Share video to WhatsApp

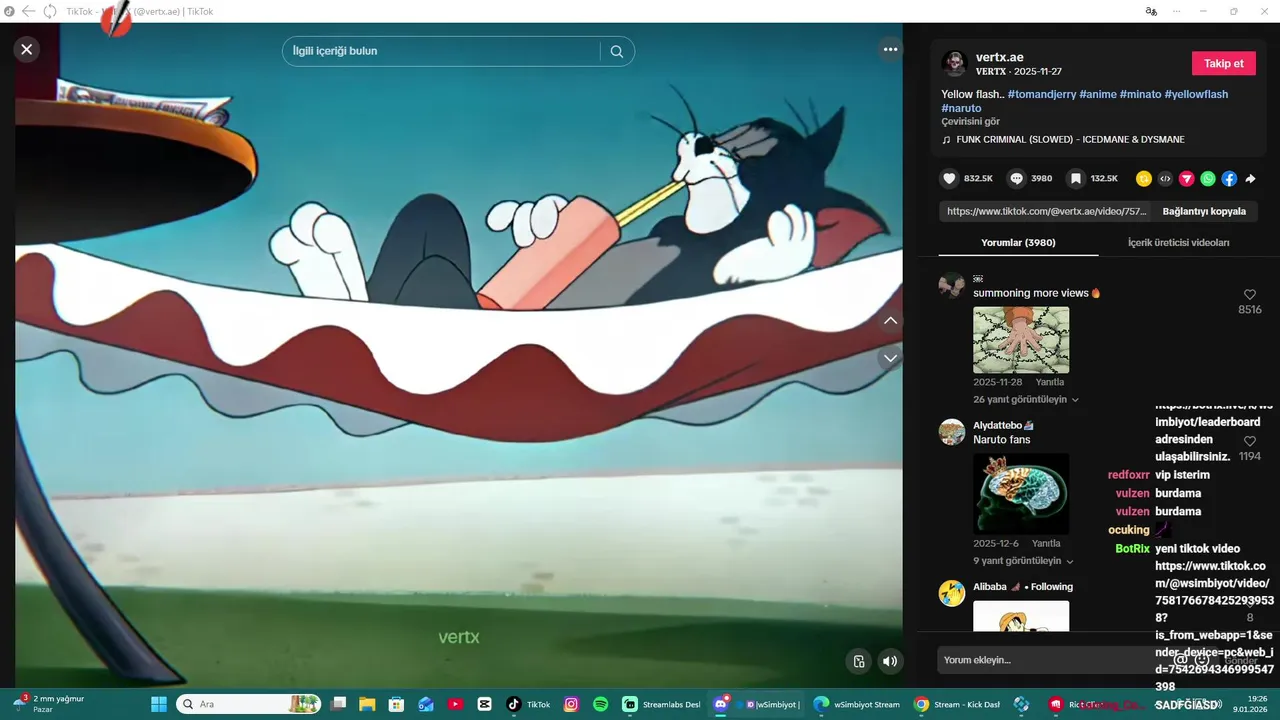[x=1208, y=179]
